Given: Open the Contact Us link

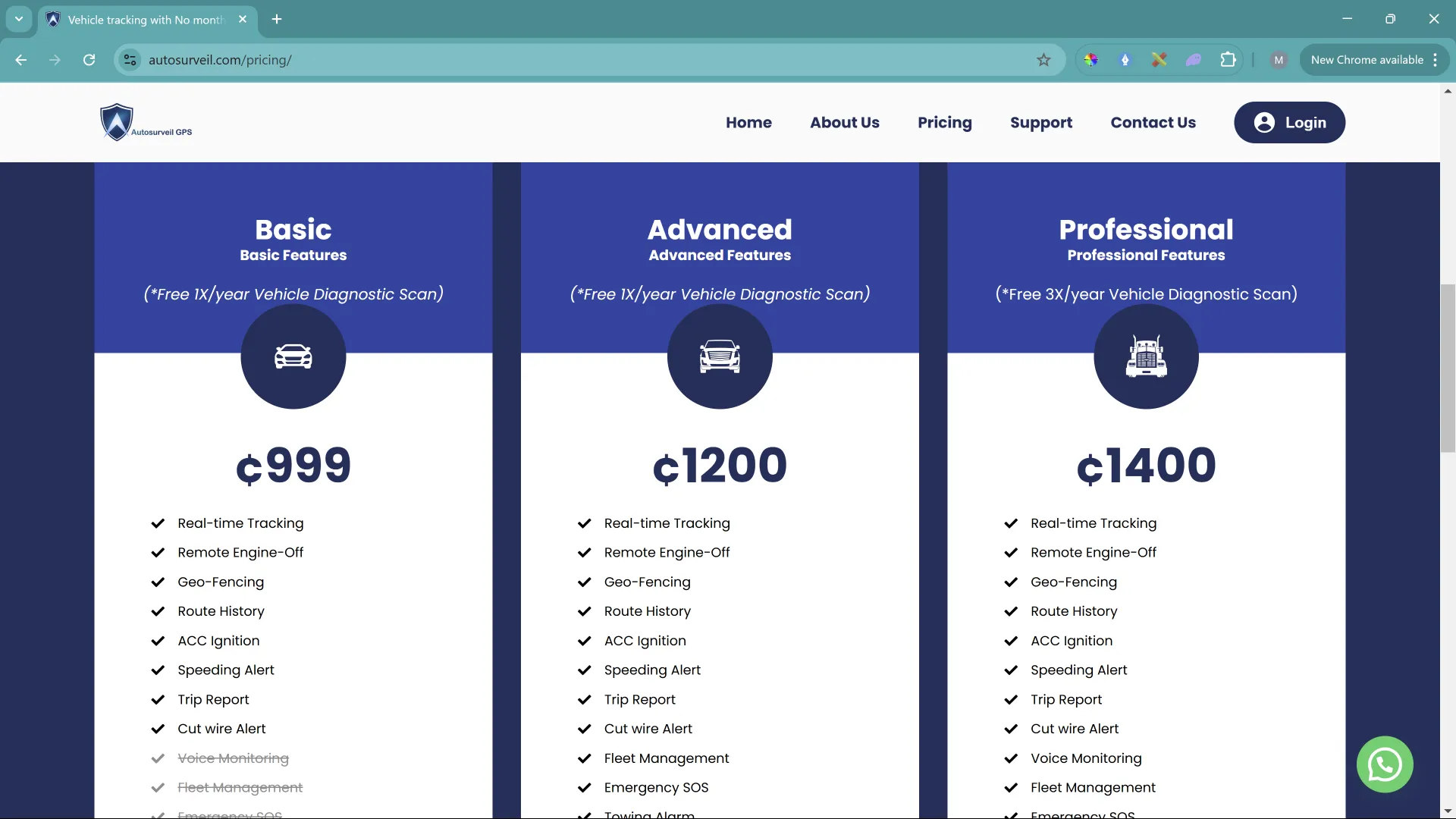Looking at the screenshot, I should coord(1153,122).
